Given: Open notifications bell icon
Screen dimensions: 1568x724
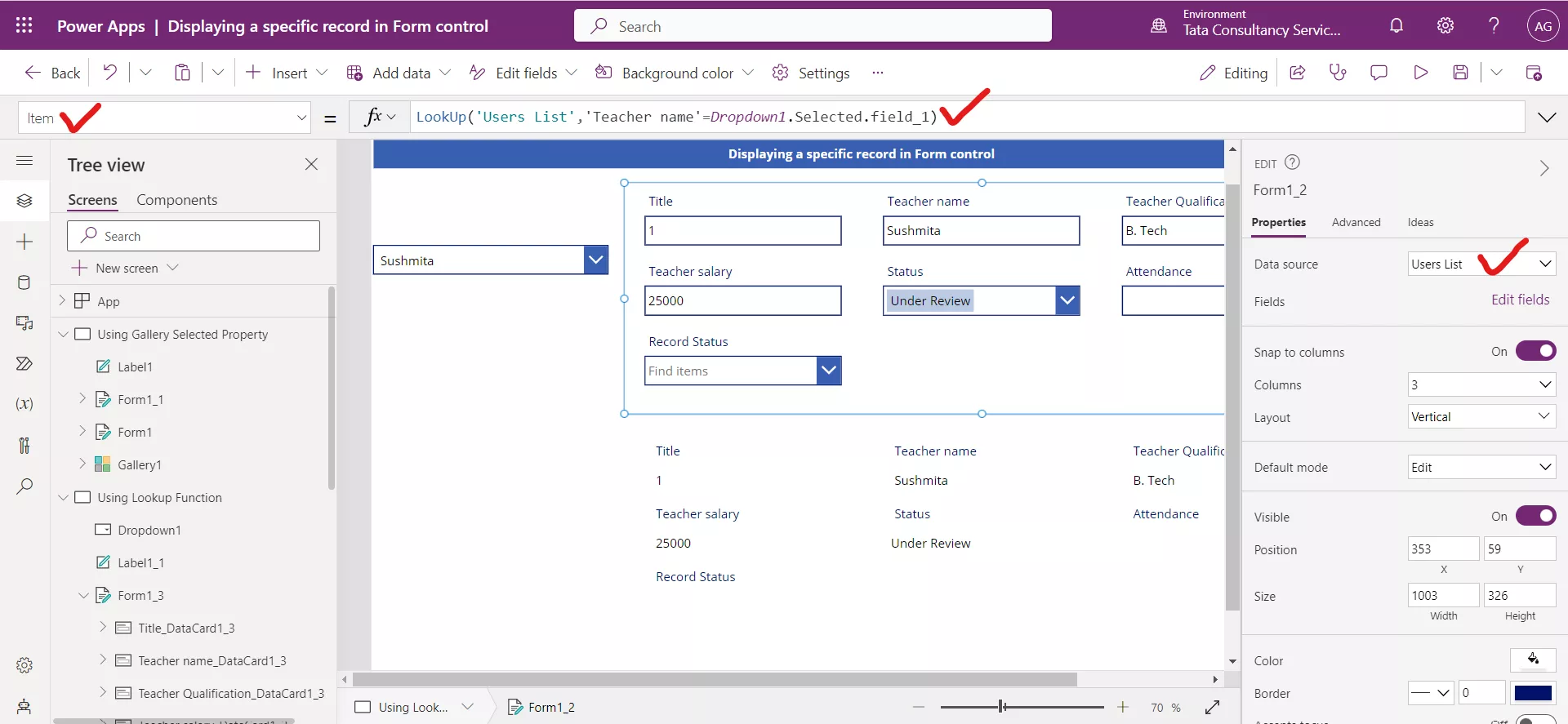Looking at the screenshot, I should [x=1396, y=25].
